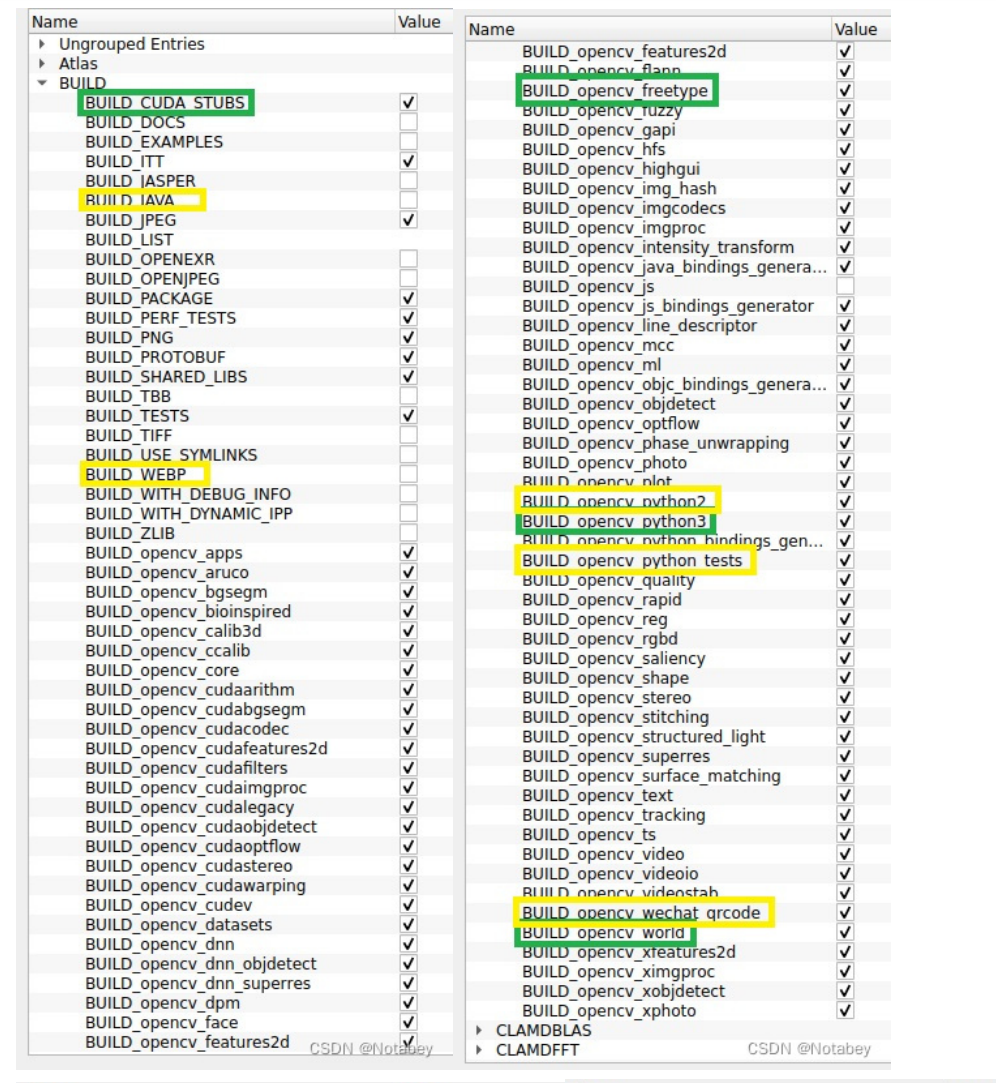The image size is (996, 1083).
Task: Enable the BUILD_EXAMPLES checkbox
Action: [x=408, y=142]
